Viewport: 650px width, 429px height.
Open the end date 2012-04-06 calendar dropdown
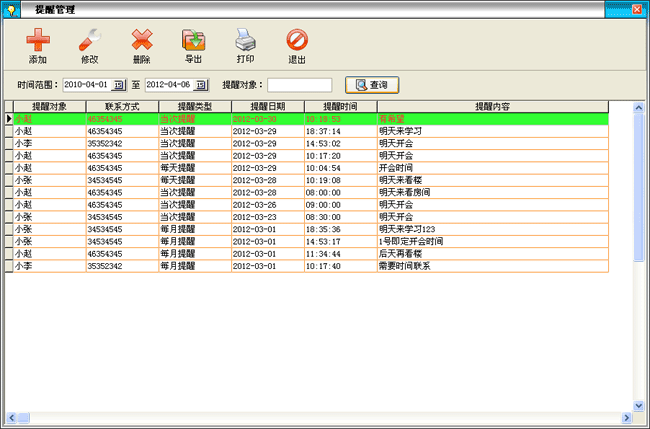(x=201, y=85)
